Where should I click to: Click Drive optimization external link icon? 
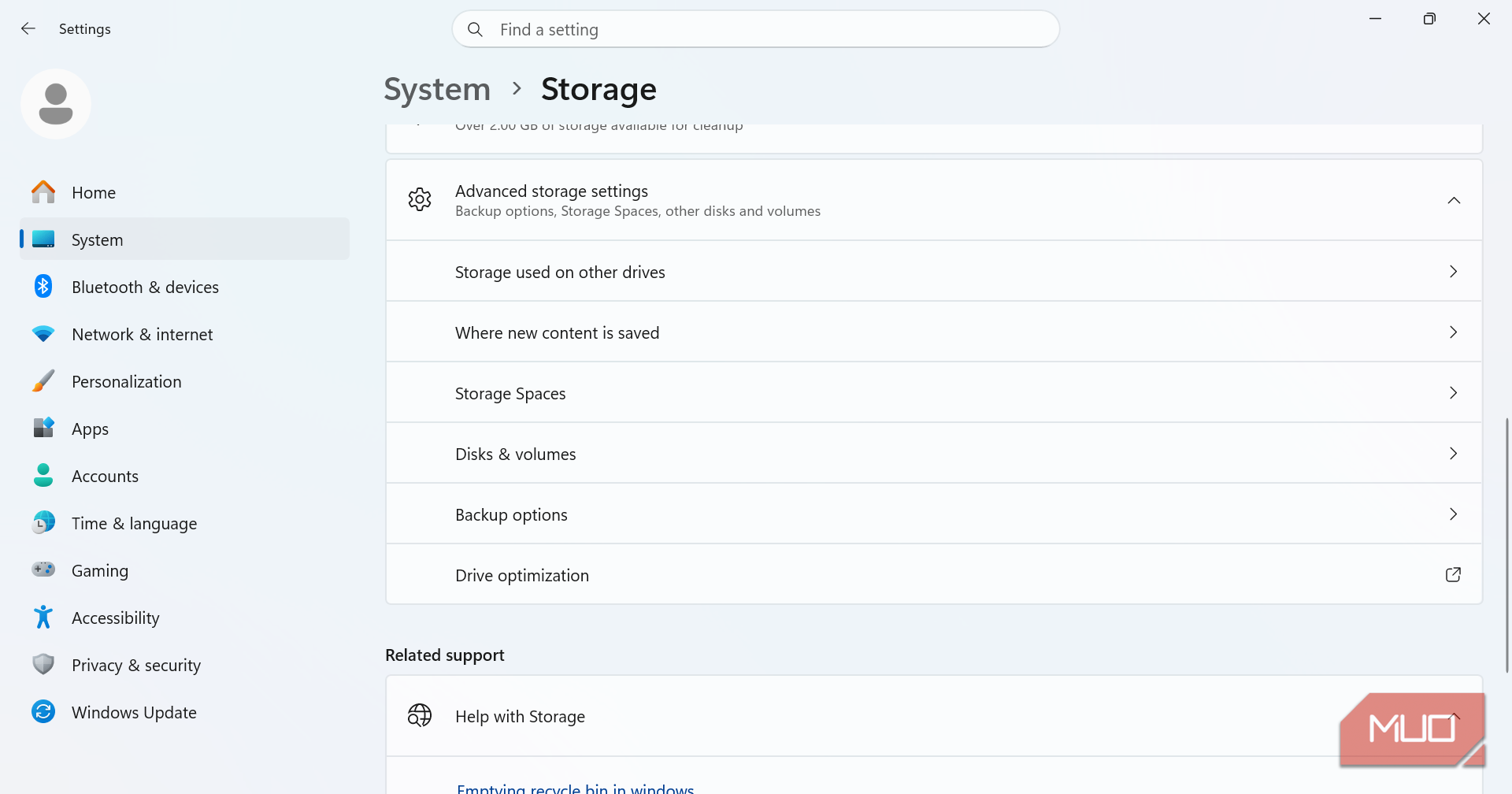(1454, 575)
